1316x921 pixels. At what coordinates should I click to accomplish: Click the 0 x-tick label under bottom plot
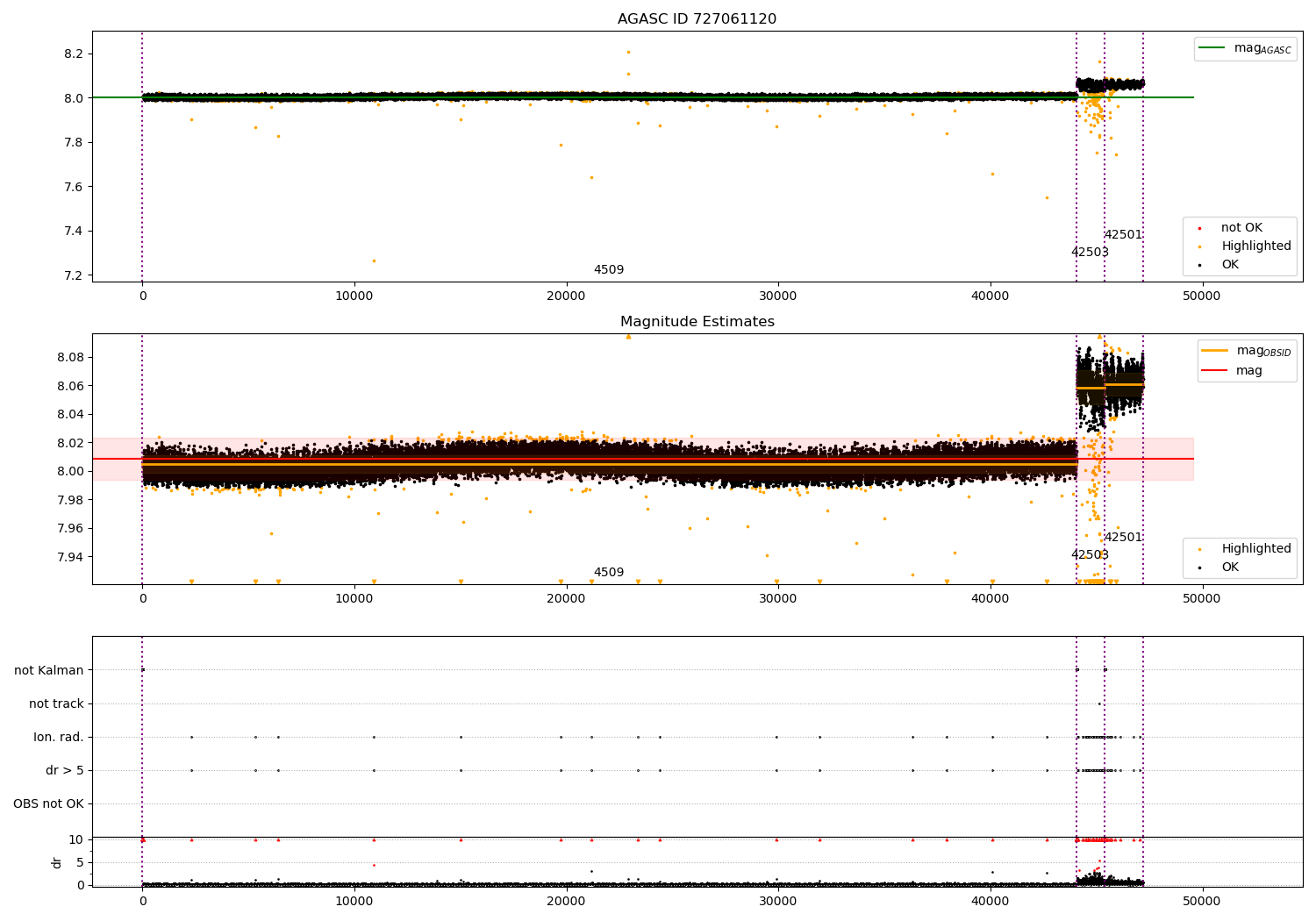point(142,902)
